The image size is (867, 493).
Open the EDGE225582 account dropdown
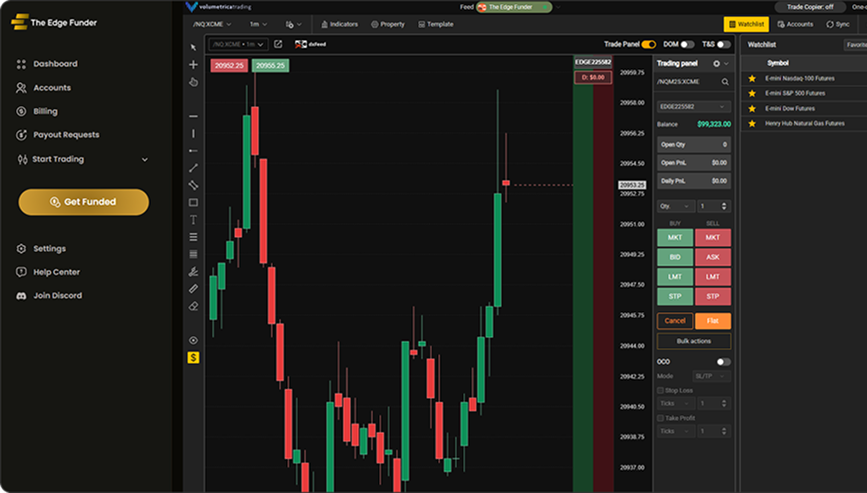(x=693, y=107)
